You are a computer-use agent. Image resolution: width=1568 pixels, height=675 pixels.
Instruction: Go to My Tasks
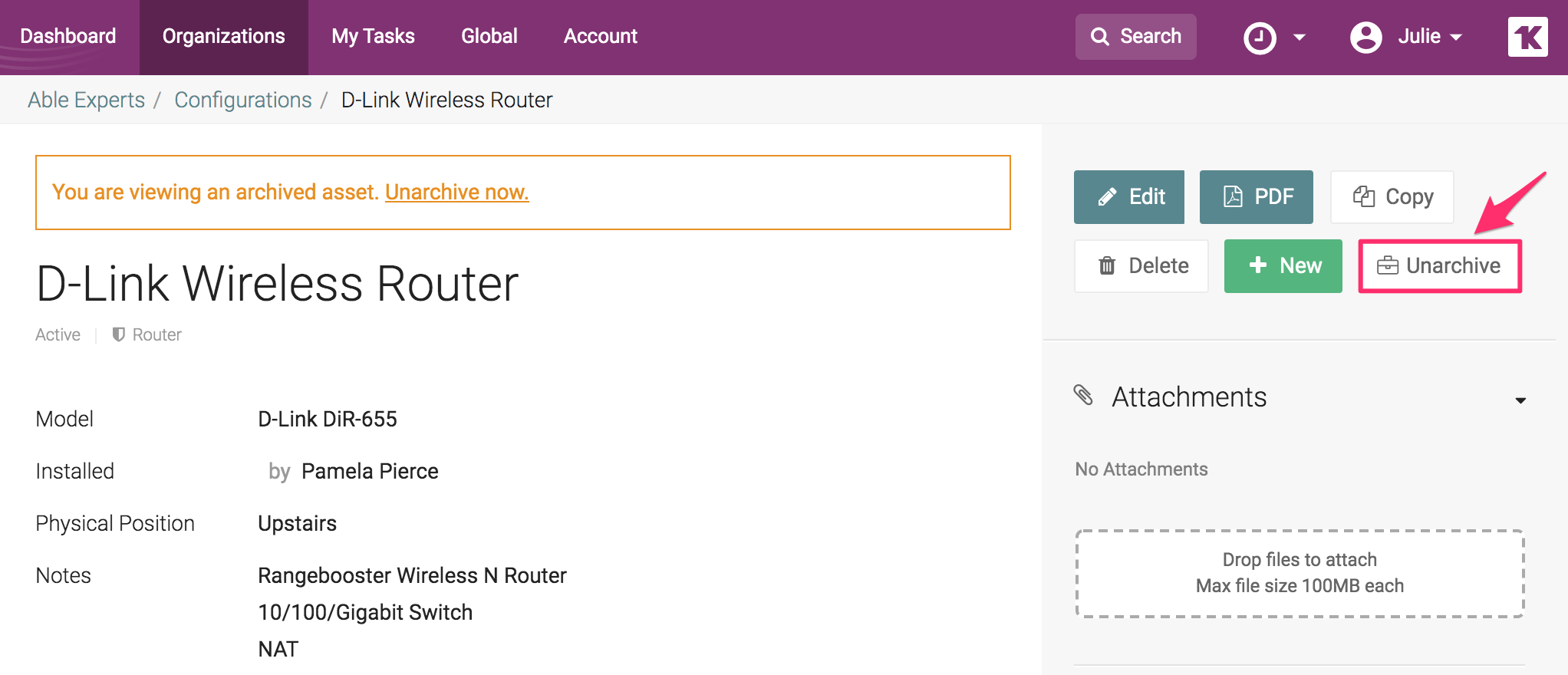point(373,37)
